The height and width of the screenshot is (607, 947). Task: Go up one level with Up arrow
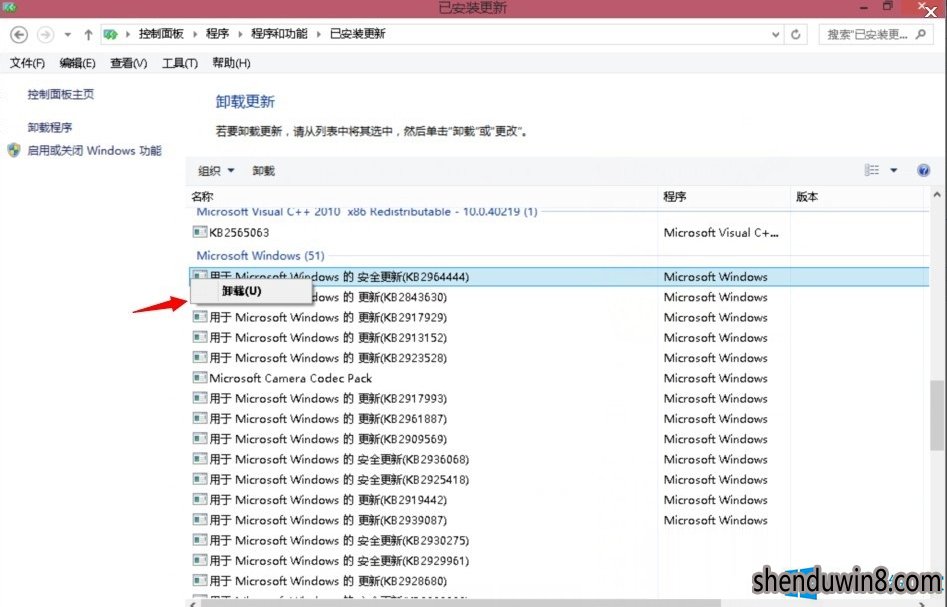(88, 34)
